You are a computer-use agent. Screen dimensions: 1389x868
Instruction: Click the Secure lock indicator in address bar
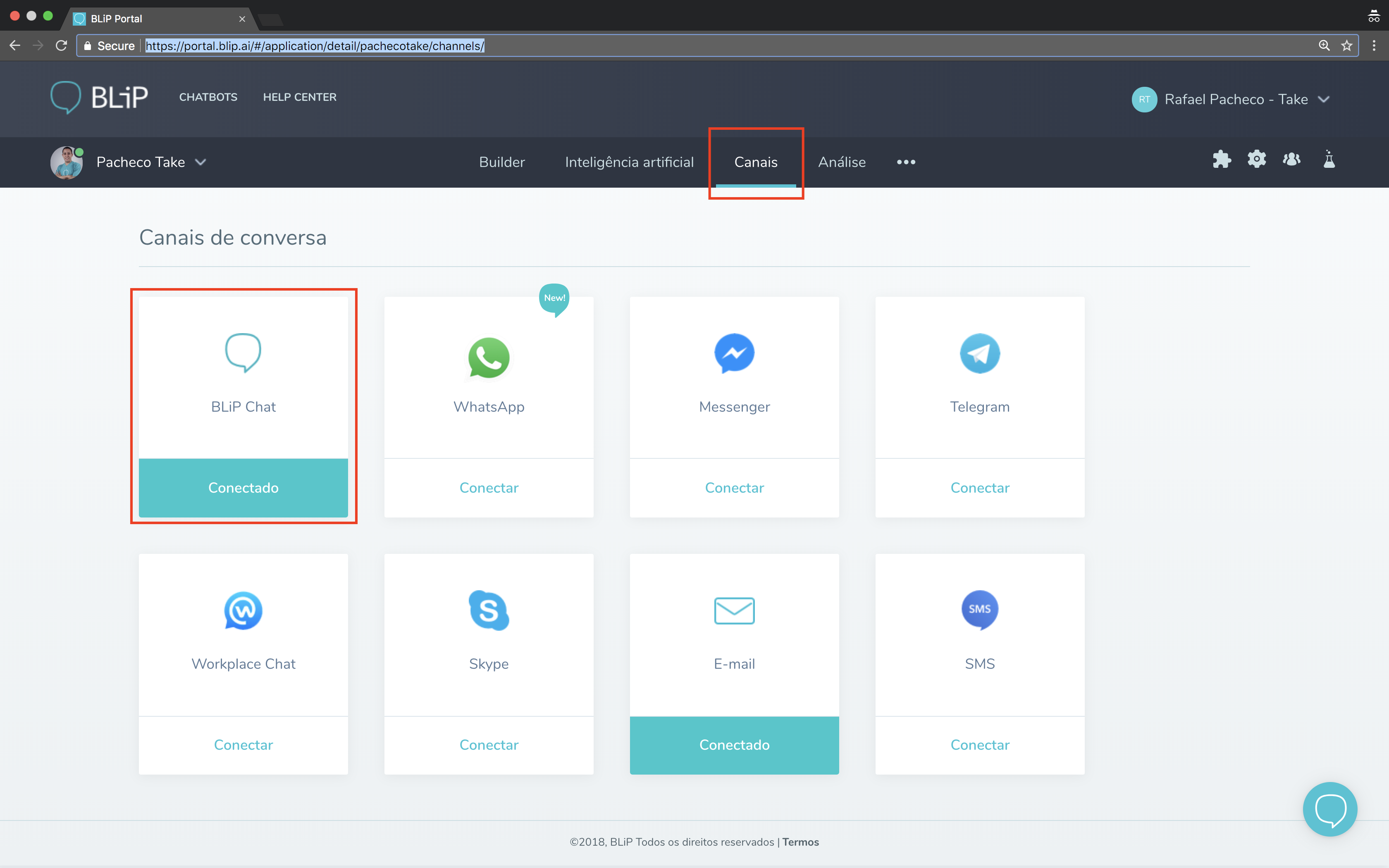[x=108, y=46]
